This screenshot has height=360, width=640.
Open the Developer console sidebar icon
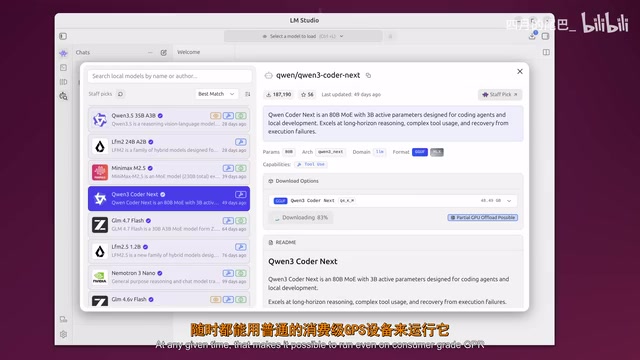click(x=63, y=67)
